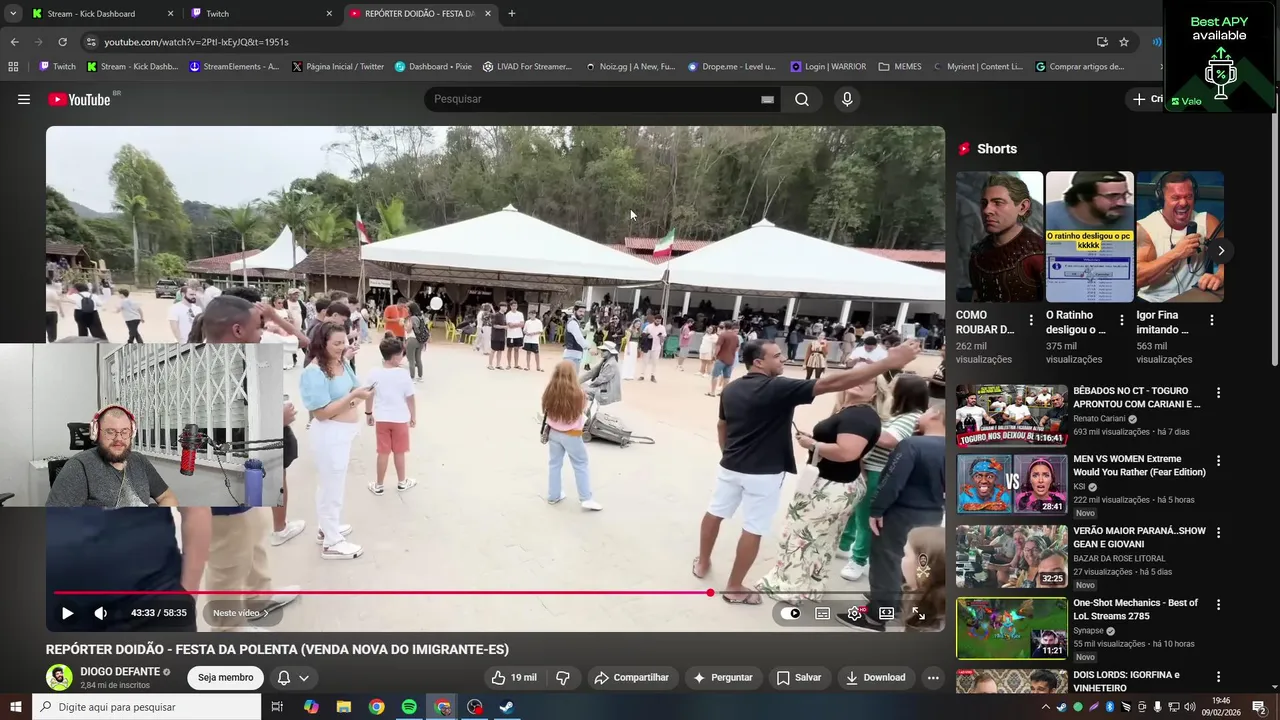Seek using the red progress bar scrubber

click(x=710, y=593)
